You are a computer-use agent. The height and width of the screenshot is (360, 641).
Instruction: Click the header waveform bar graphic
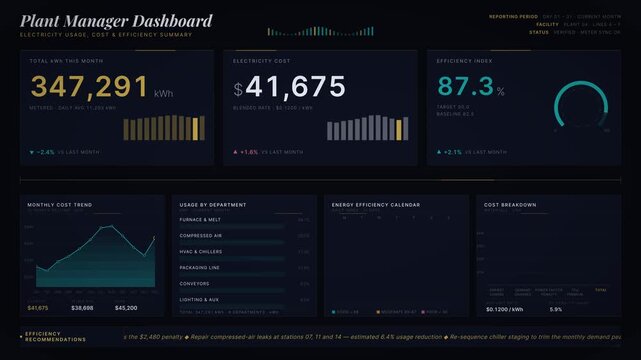[x=320, y=31]
